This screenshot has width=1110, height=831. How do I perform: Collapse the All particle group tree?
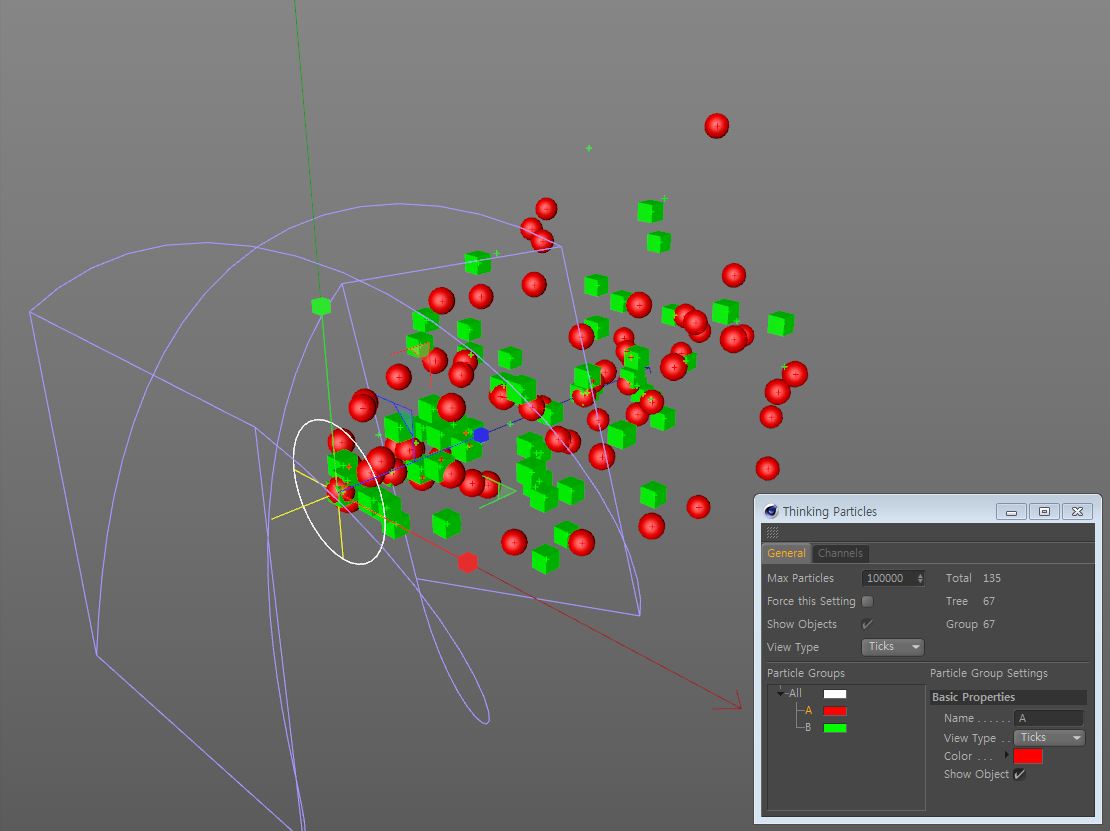[x=781, y=692]
